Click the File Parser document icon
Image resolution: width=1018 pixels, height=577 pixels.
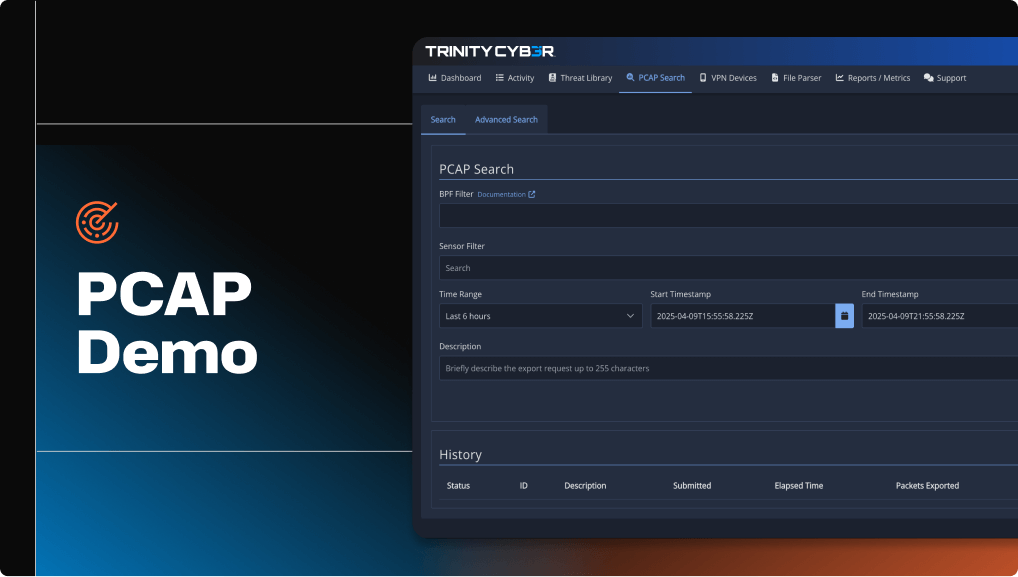tap(775, 78)
